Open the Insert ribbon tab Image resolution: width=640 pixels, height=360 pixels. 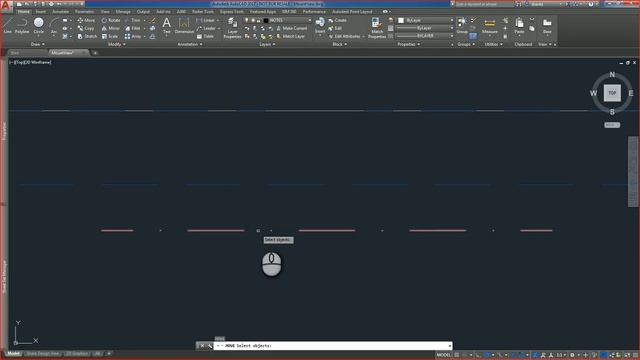point(41,11)
